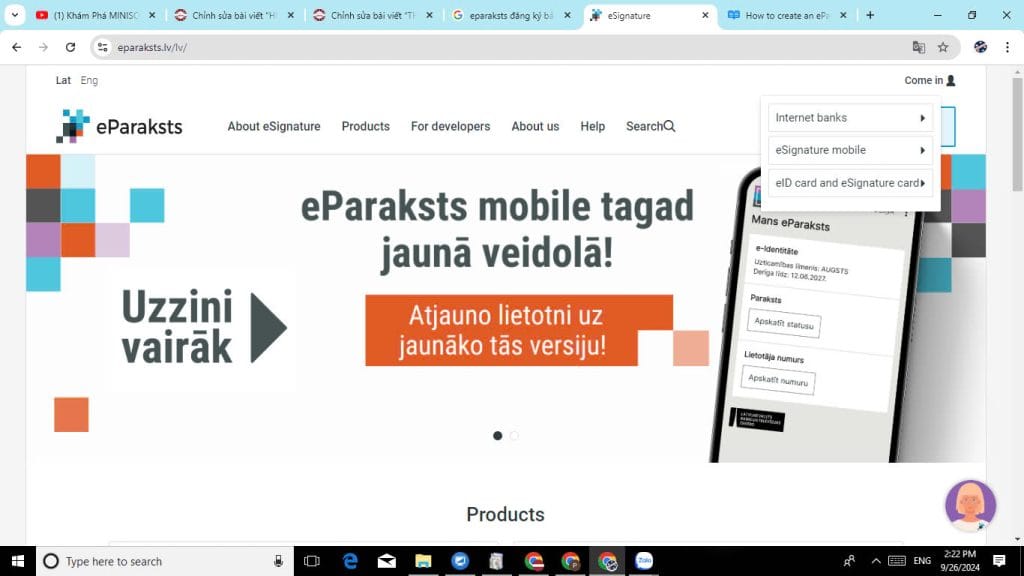
Task: Click the Come in user icon
Action: [x=950, y=80]
